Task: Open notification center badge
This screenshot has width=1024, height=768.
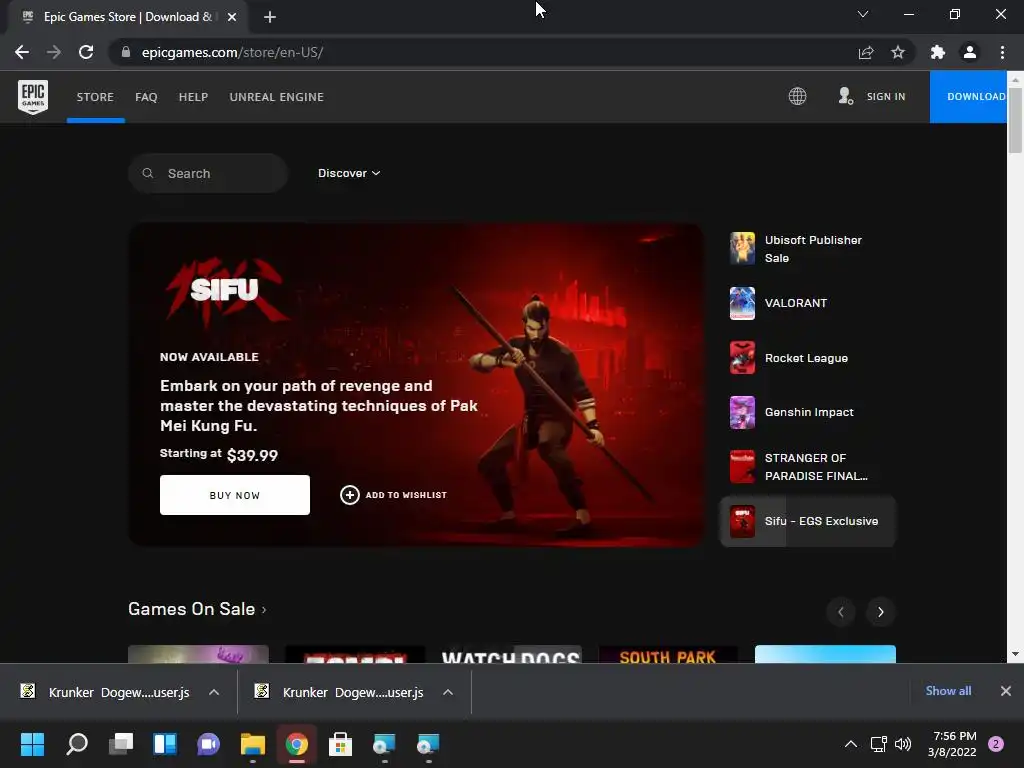Action: (x=996, y=744)
